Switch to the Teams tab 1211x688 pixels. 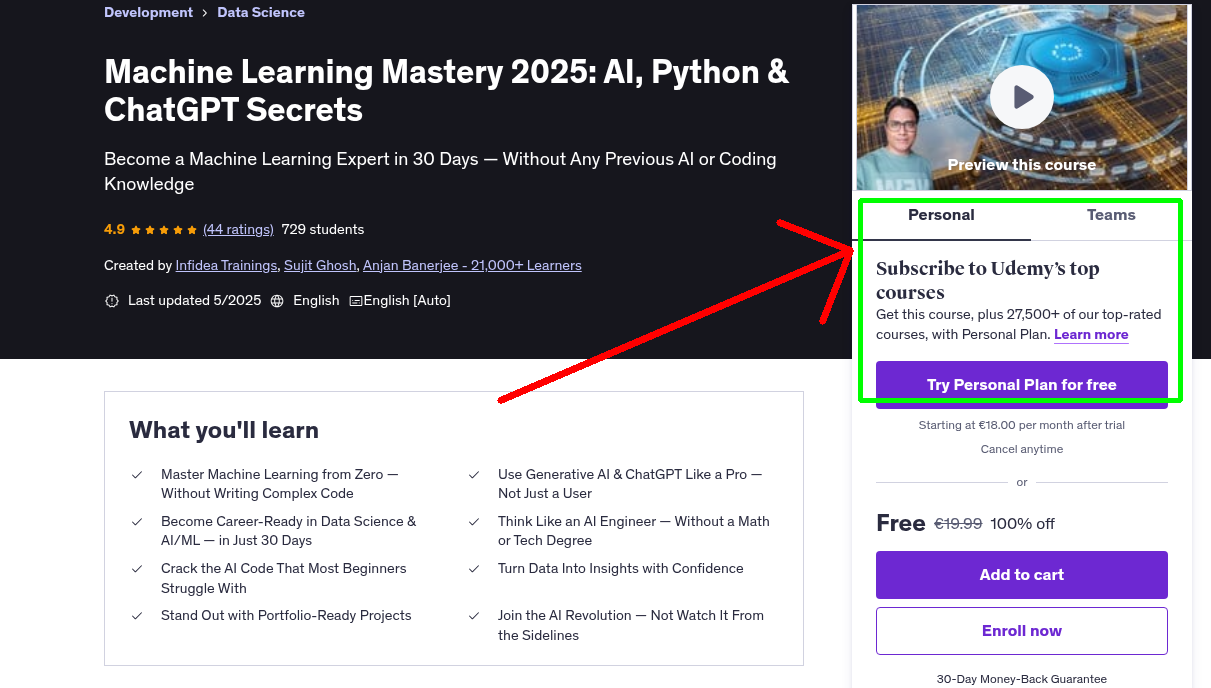1111,215
